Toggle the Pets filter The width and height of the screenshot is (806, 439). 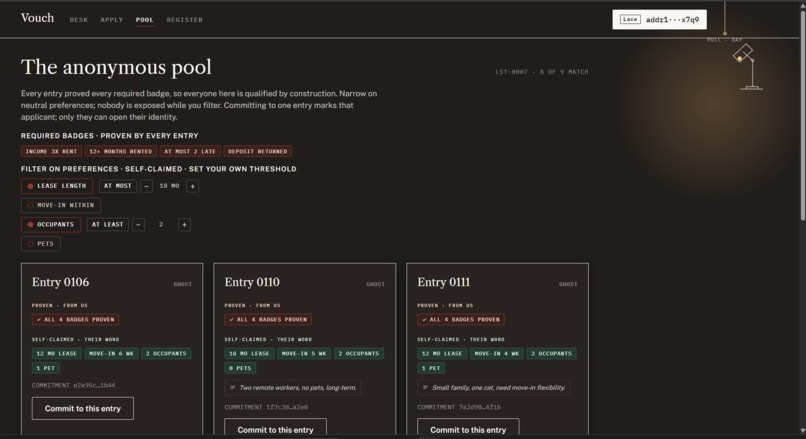tap(41, 244)
